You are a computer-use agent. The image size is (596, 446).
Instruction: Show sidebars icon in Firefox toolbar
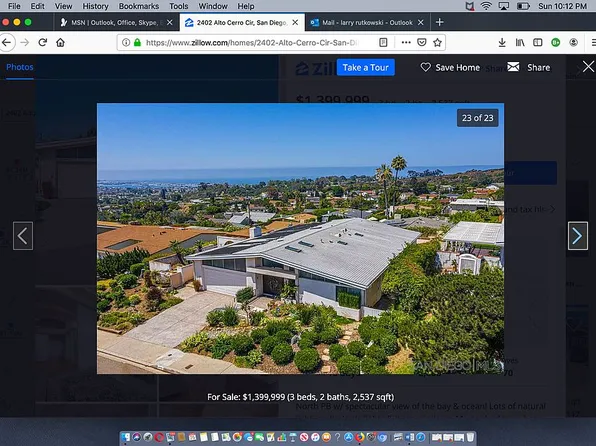click(537, 43)
